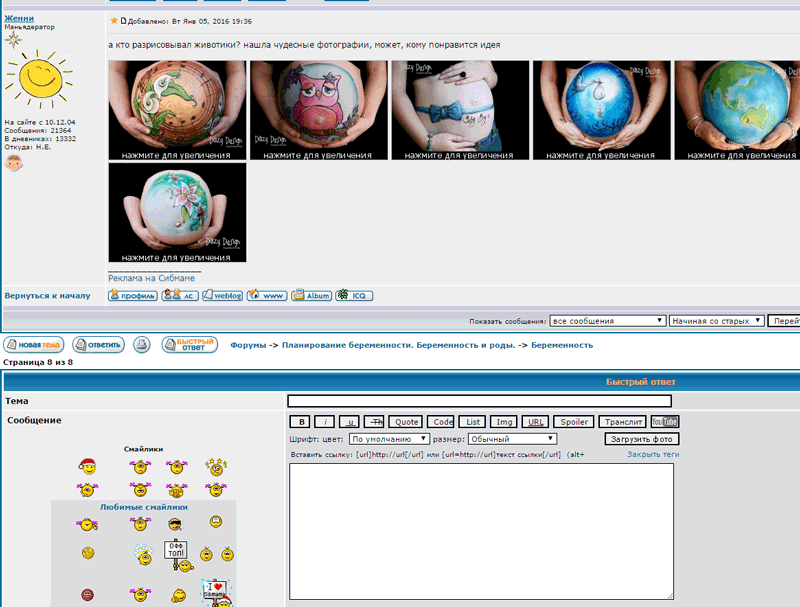Click the "Закрыть теги" link
Screen dimensions: 800x607
click(653, 454)
